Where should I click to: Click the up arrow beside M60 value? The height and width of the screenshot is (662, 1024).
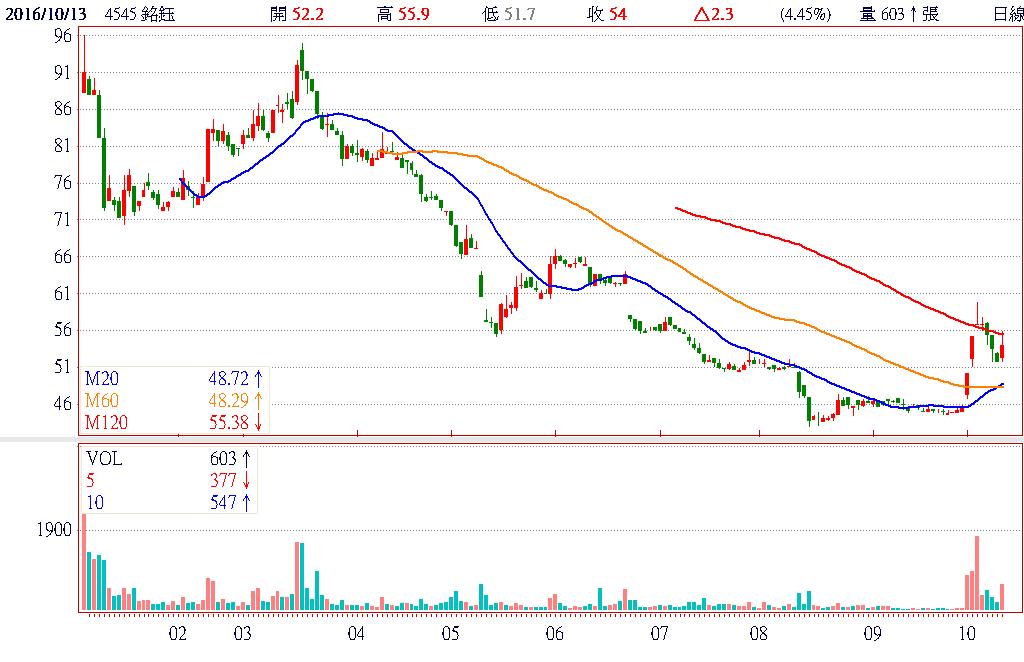pyautogui.click(x=258, y=401)
